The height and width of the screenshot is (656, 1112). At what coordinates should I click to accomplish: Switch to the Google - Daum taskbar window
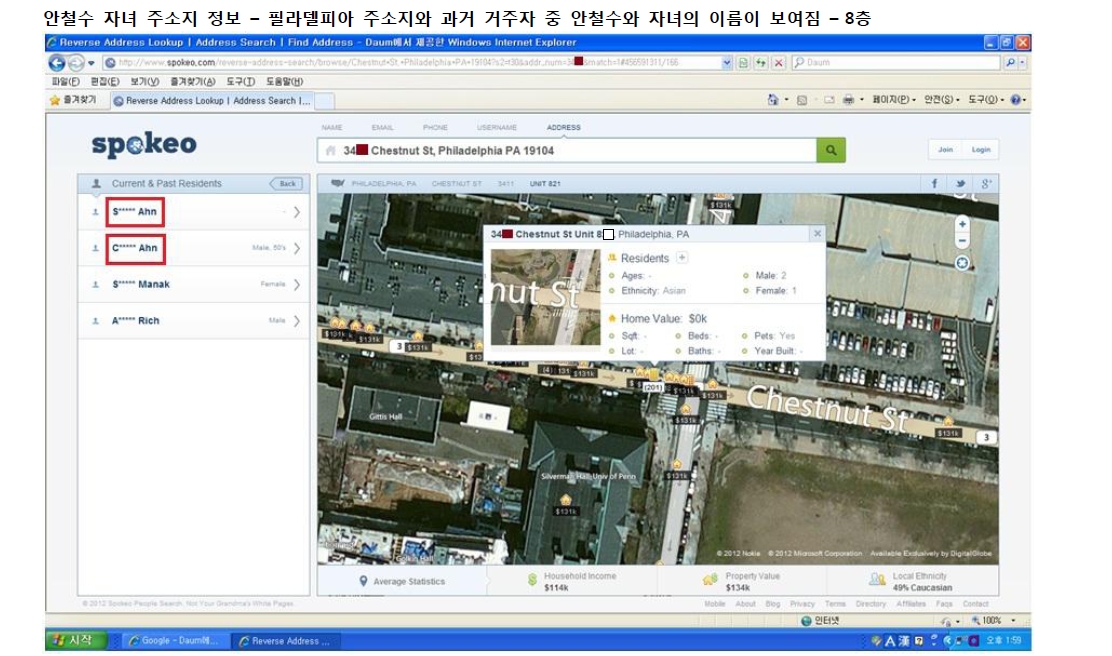point(175,640)
